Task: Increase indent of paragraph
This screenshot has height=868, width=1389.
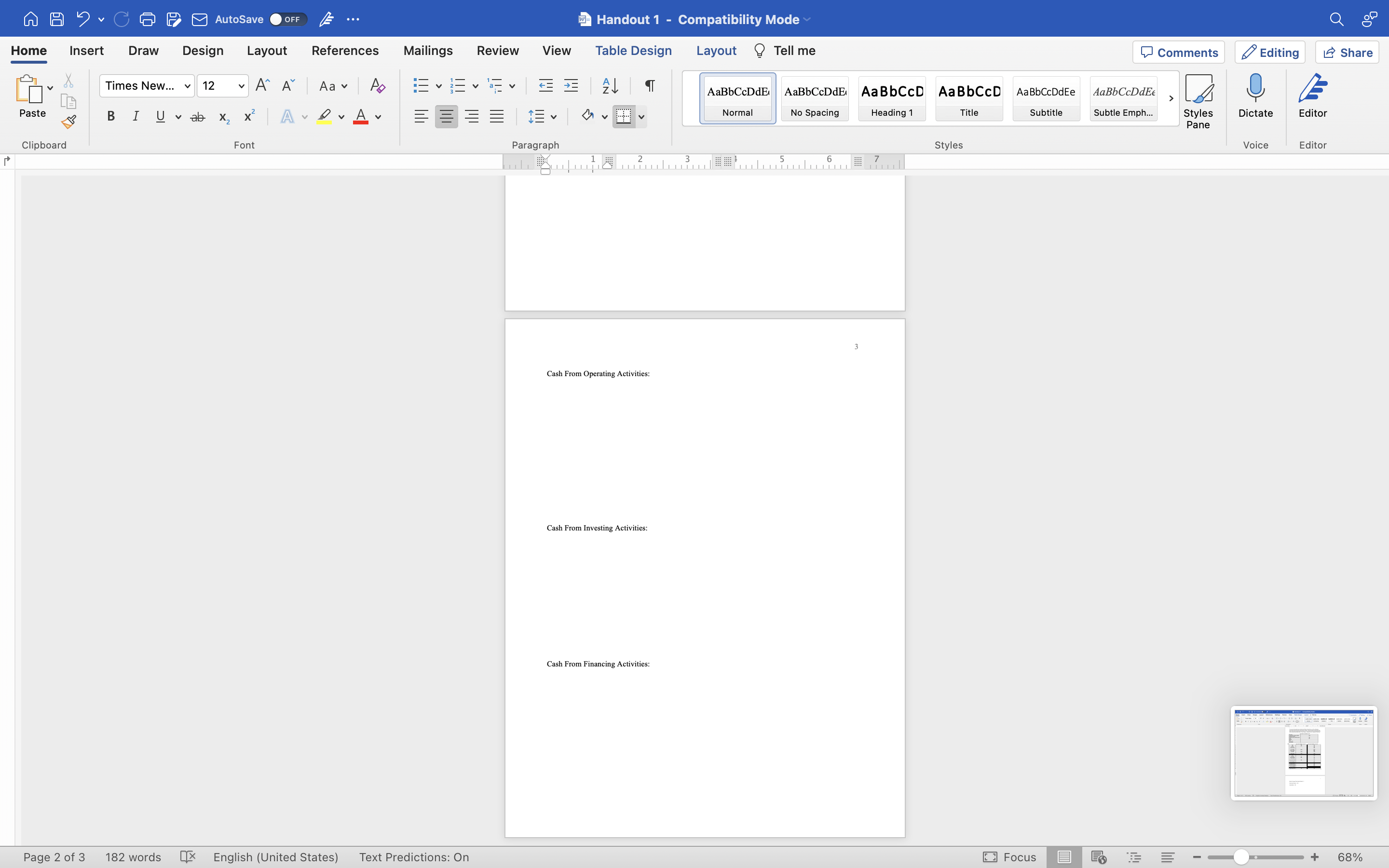Action: tap(571, 85)
